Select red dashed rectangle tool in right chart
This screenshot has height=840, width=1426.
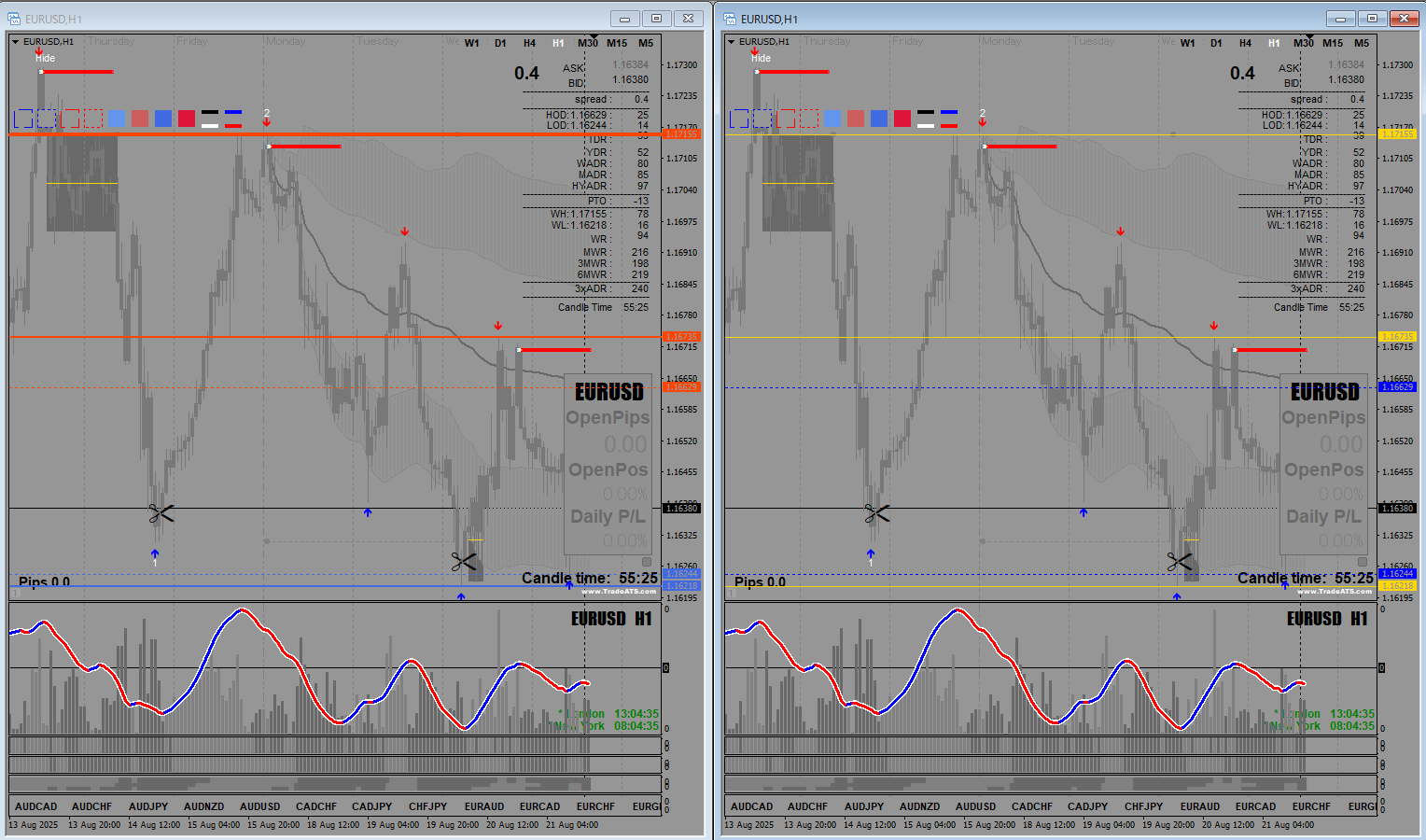[x=809, y=119]
